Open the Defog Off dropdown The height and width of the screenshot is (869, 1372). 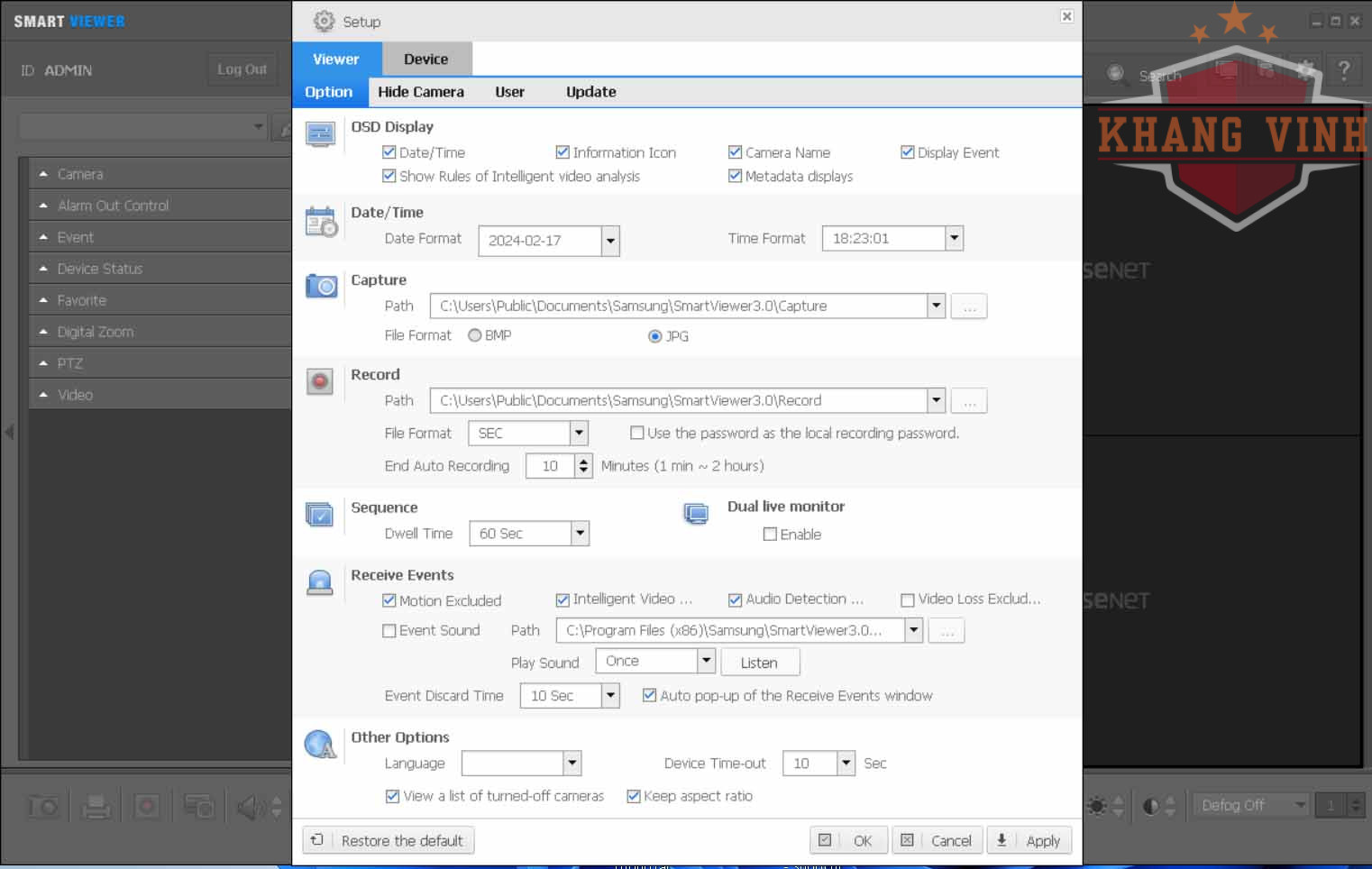[1251, 805]
